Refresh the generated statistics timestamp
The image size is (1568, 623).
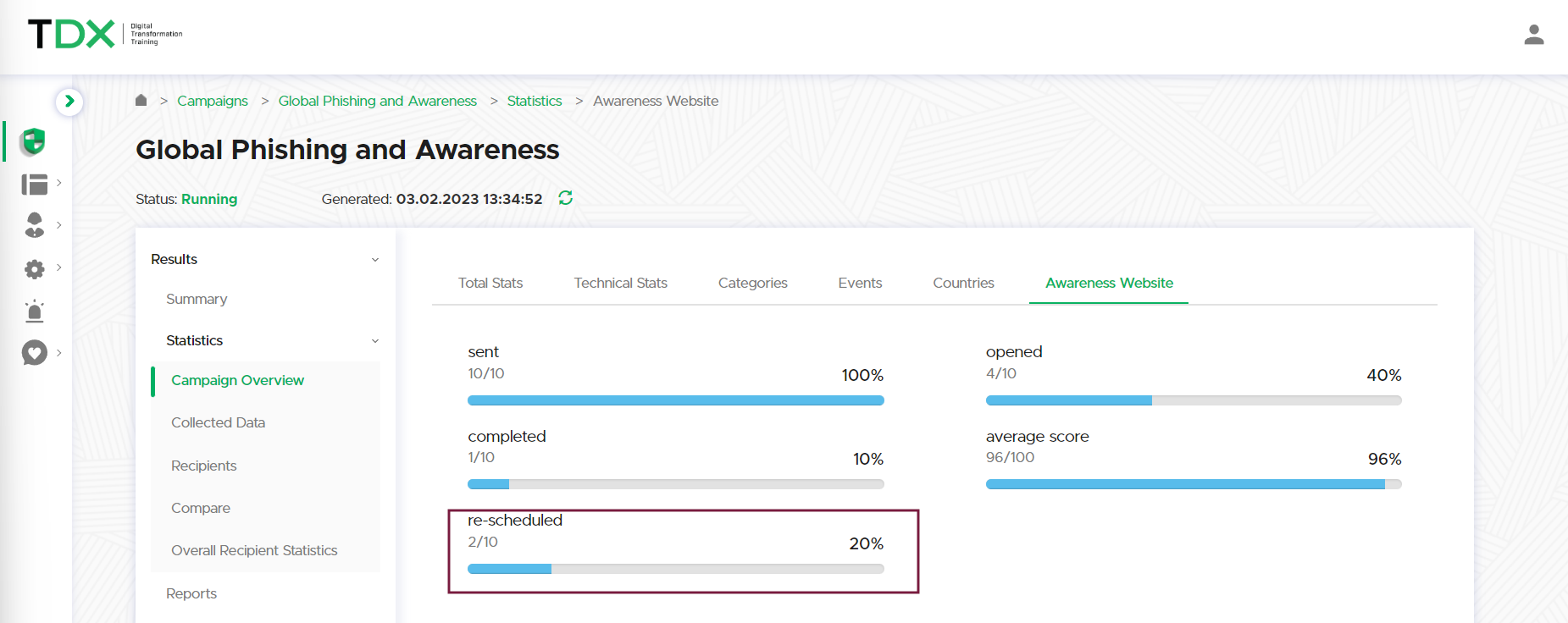(566, 198)
